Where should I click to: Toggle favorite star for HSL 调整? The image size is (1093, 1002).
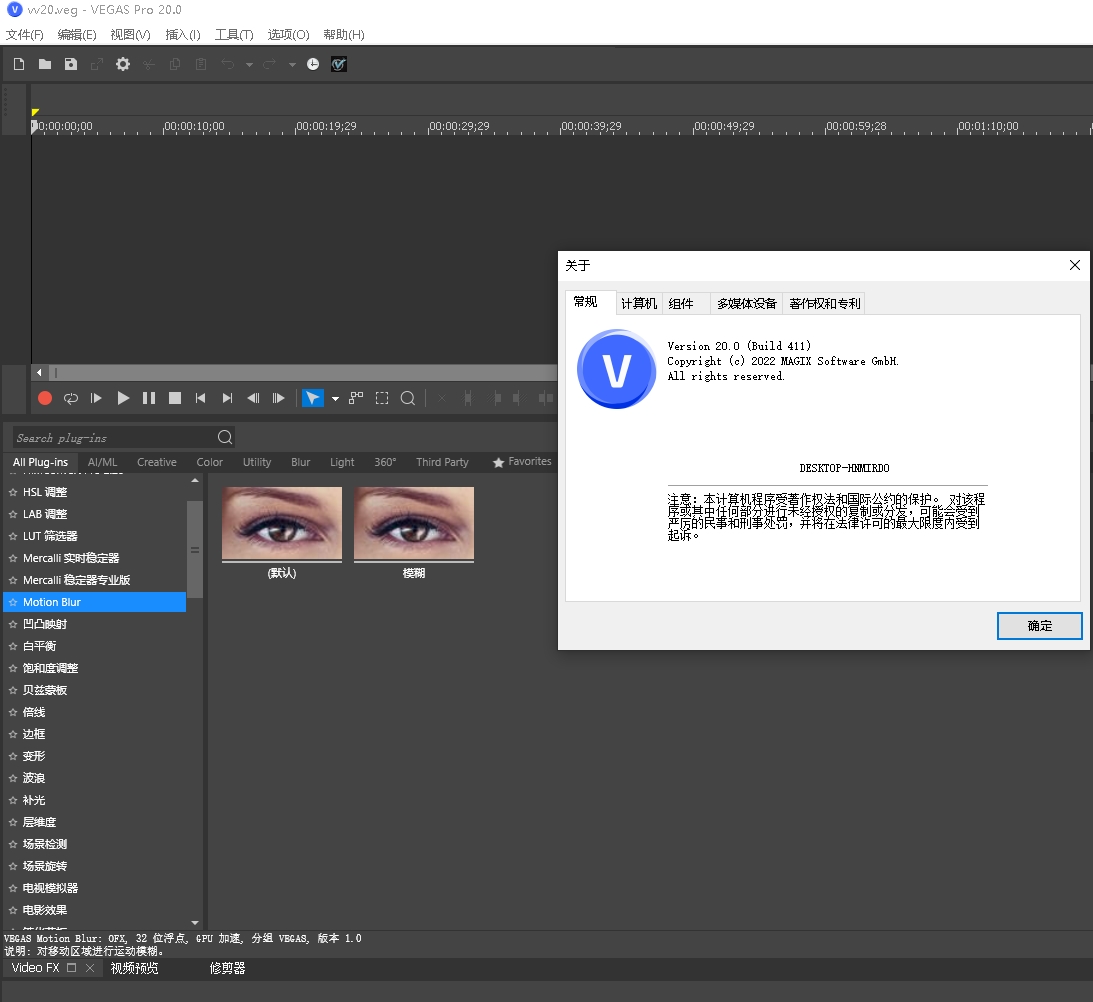click(x=13, y=492)
